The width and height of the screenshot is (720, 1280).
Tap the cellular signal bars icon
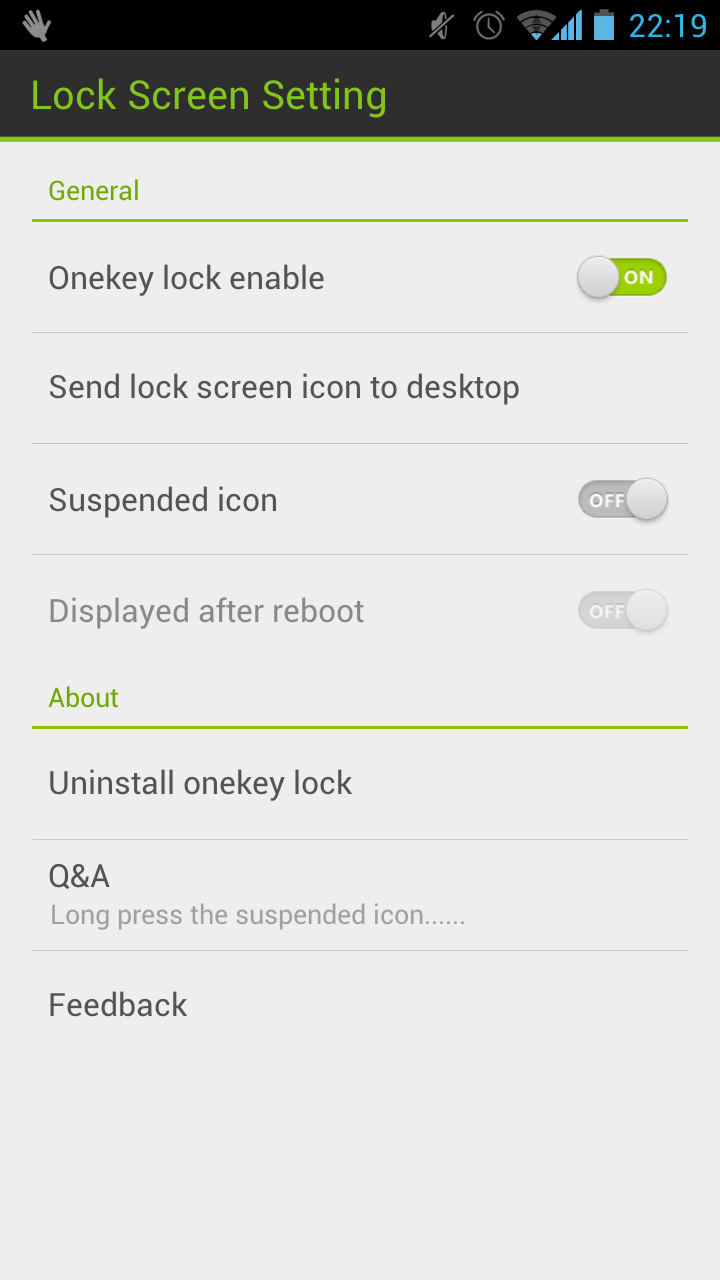click(569, 26)
